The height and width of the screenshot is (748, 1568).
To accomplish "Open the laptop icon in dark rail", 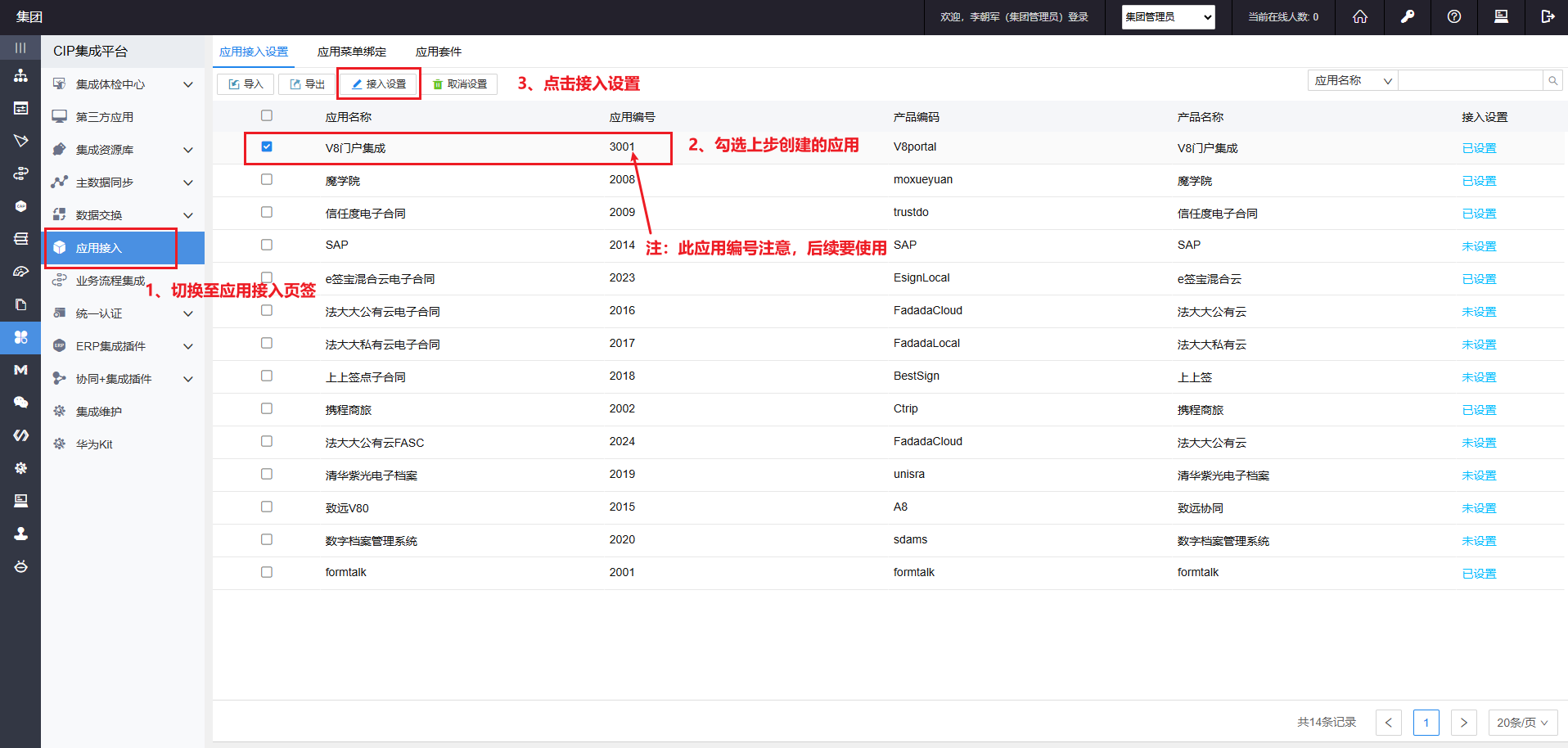I will [x=20, y=501].
